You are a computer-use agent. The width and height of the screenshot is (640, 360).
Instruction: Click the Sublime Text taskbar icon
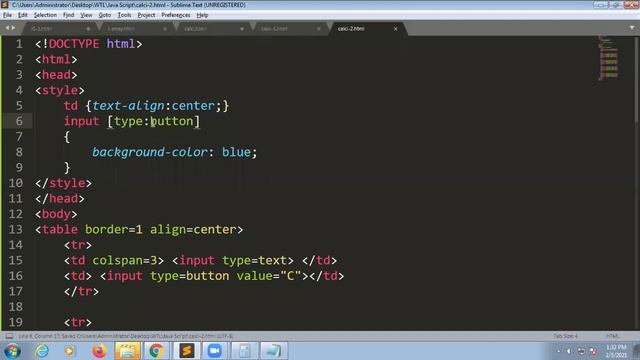point(187,351)
